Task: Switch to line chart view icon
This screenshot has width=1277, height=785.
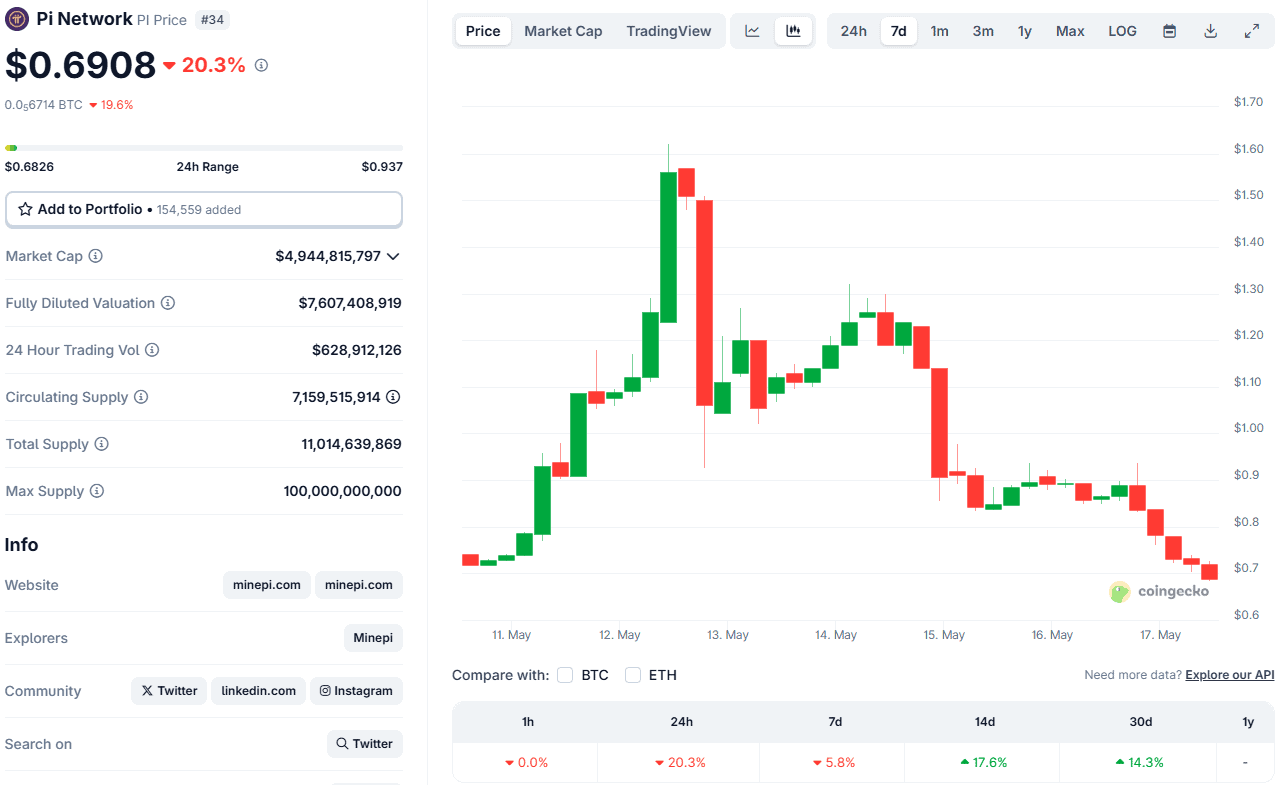Action: coord(752,31)
